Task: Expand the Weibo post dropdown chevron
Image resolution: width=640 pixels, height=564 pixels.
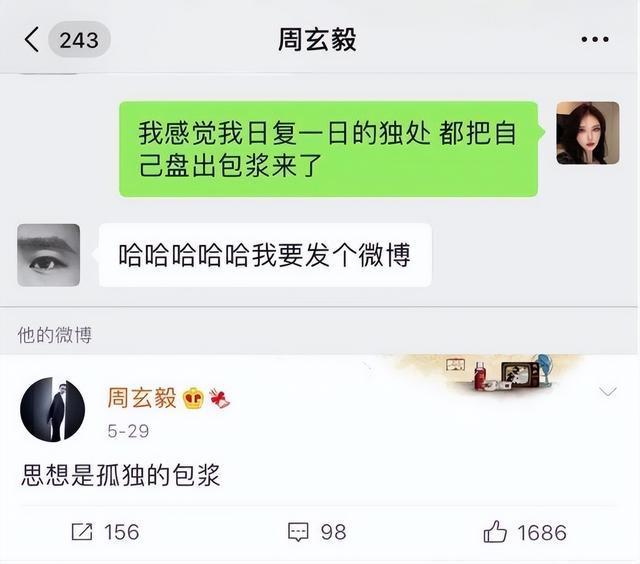Action: [608, 392]
